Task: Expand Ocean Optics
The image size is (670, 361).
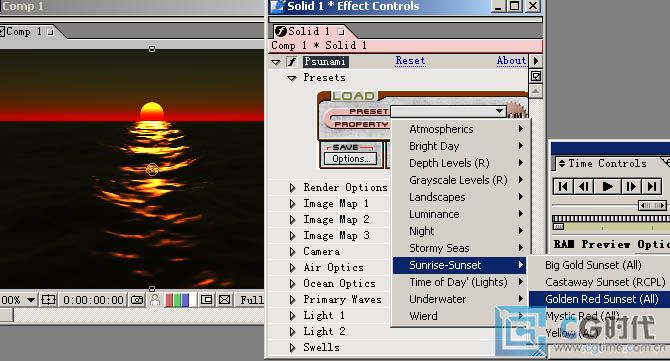Action: pyautogui.click(x=292, y=284)
